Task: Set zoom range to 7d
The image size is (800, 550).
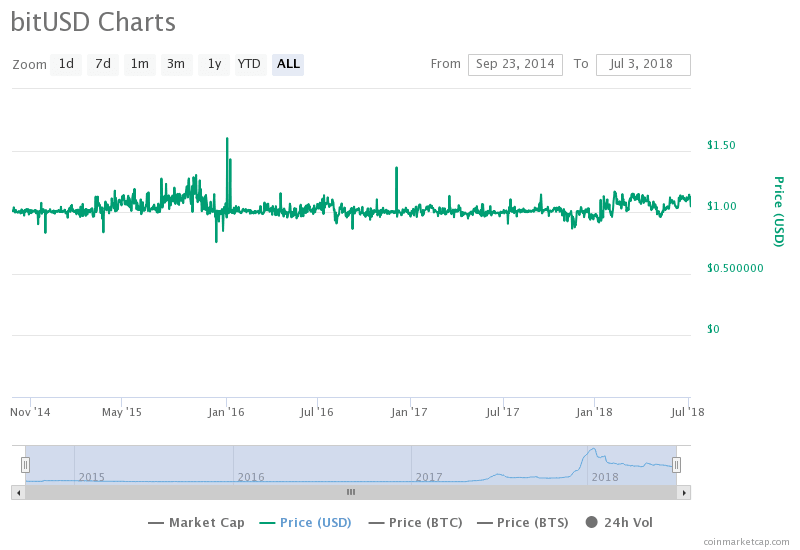Action: 103,64
